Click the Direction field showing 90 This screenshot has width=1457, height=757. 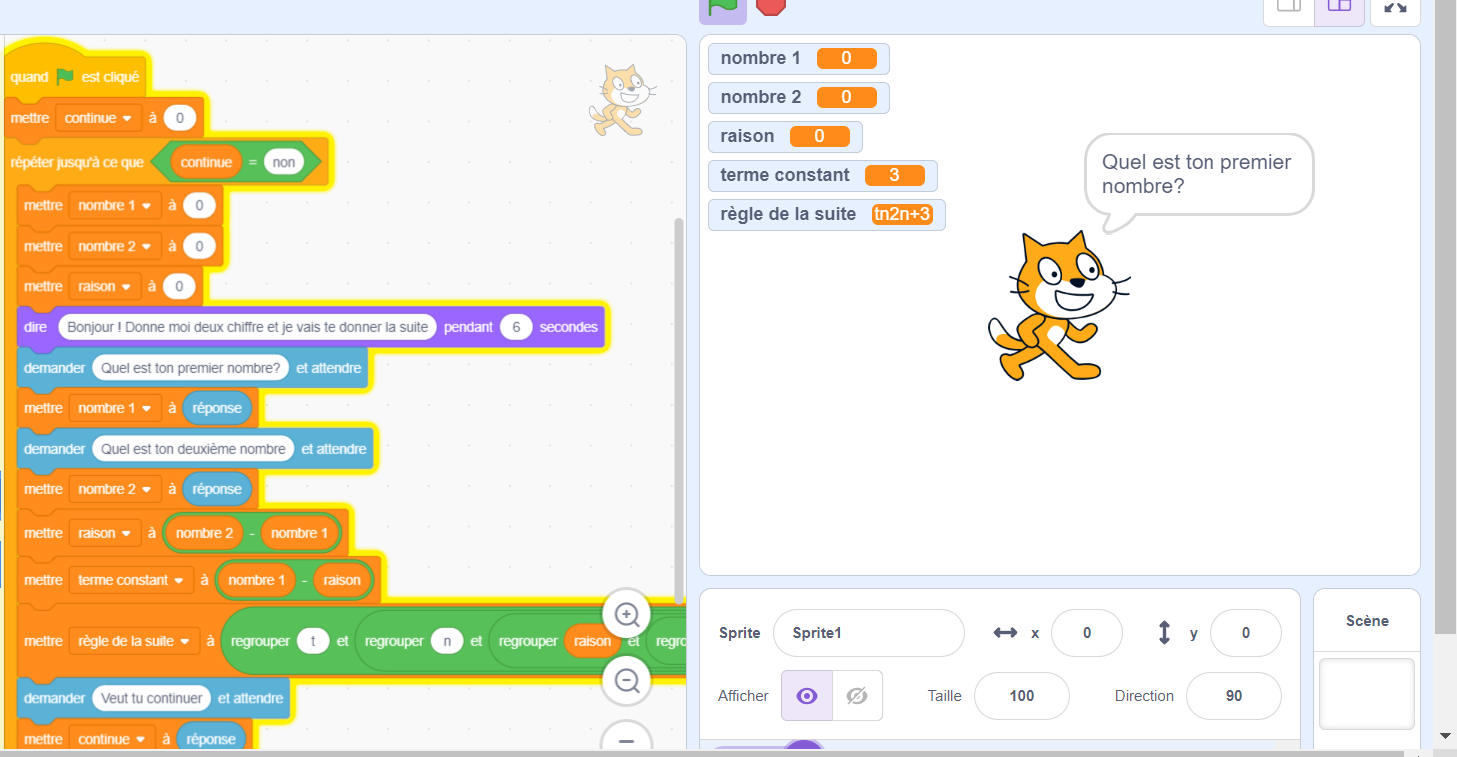pyautogui.click(x=1233, y=696)
